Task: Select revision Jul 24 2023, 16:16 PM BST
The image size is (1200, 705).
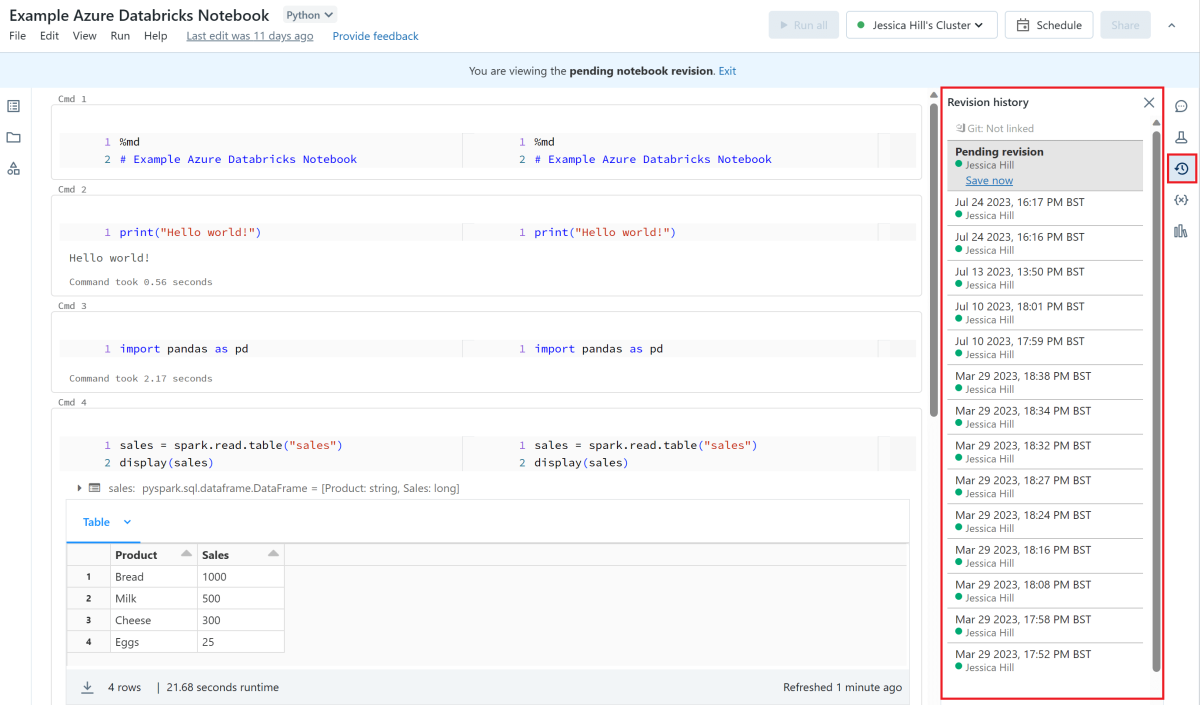Action: point(1045,243)
